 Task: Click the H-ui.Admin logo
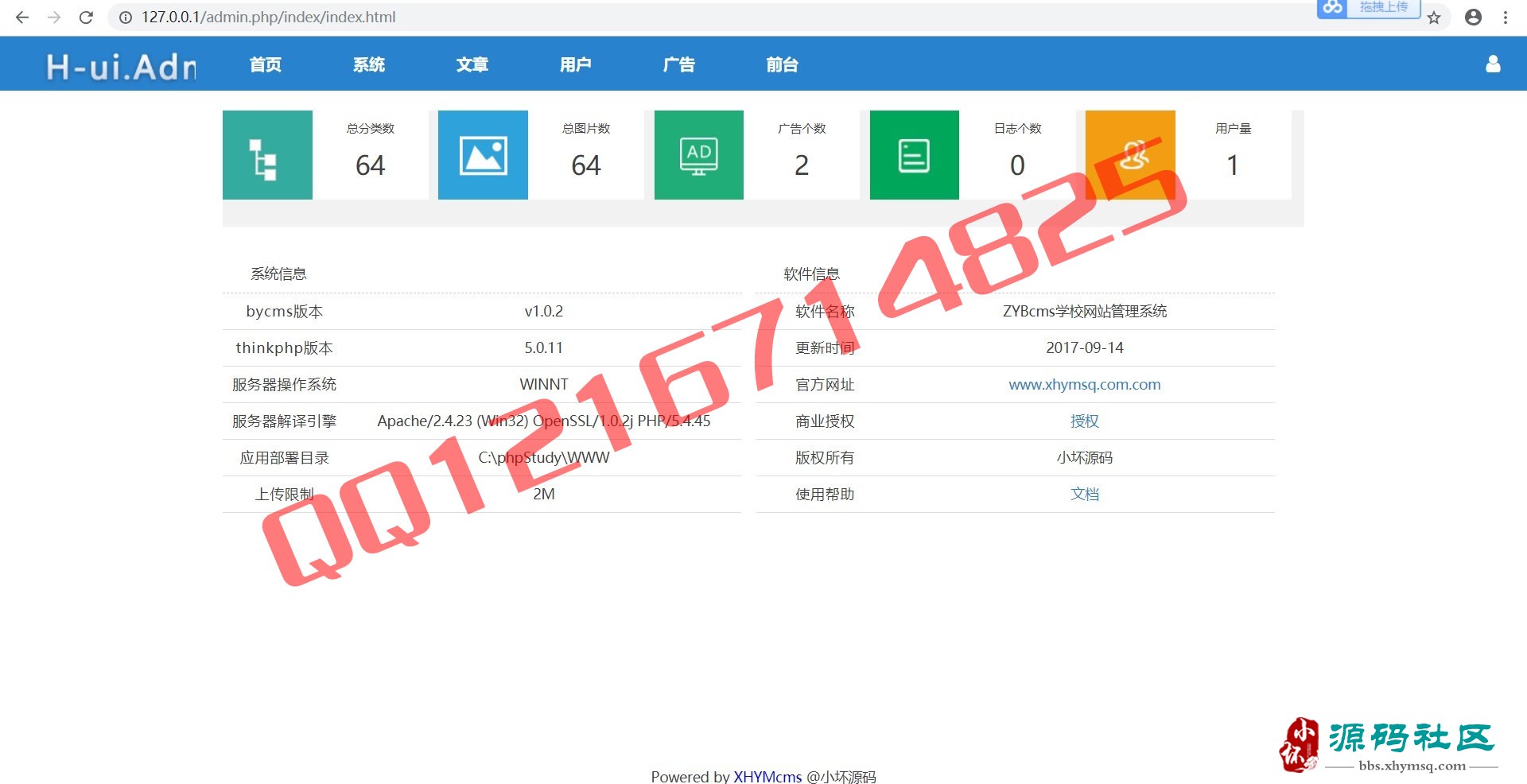[x=121, y=66]
